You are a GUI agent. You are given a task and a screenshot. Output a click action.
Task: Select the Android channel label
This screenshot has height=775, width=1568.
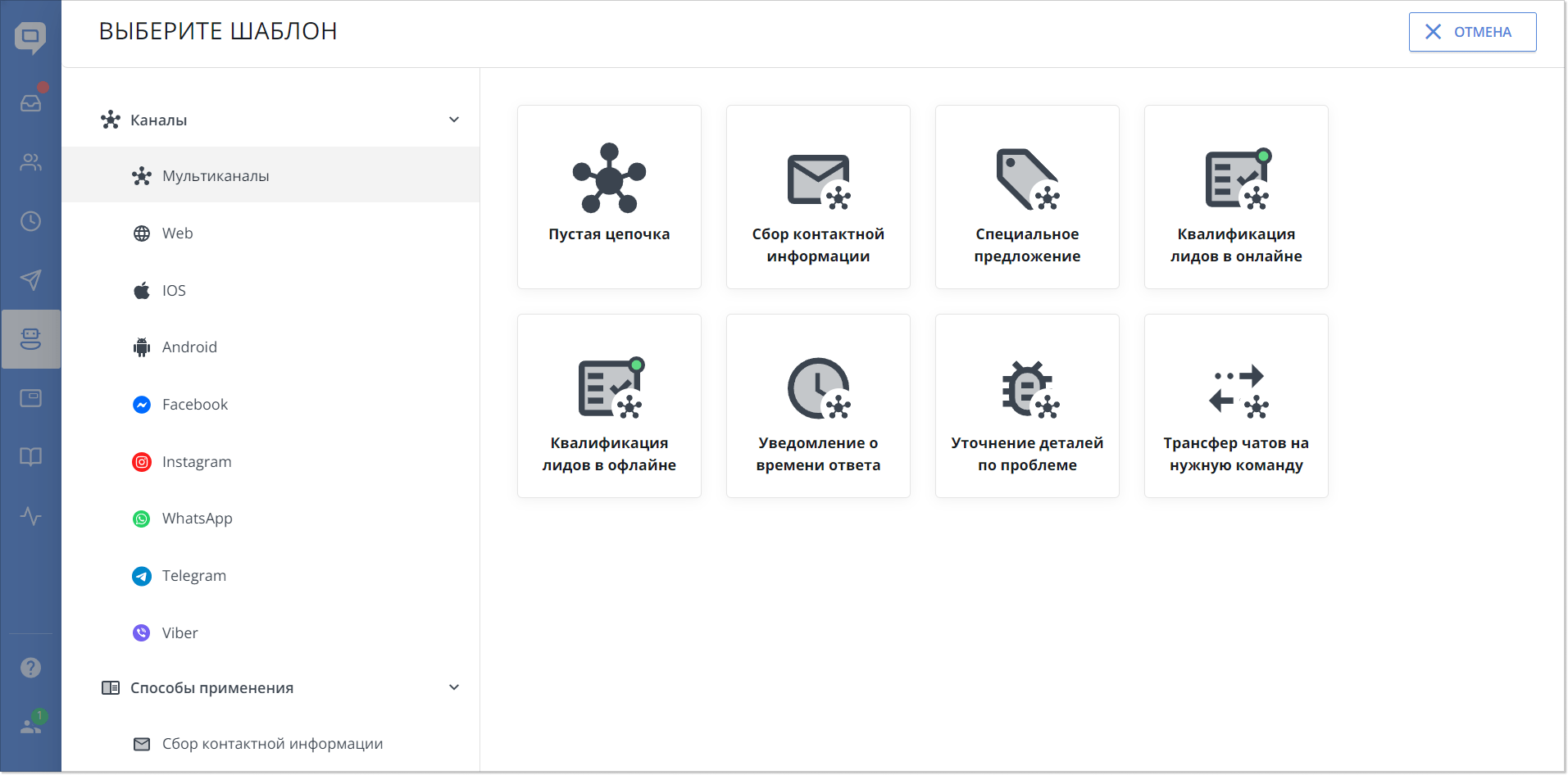[x=189, y=347]
